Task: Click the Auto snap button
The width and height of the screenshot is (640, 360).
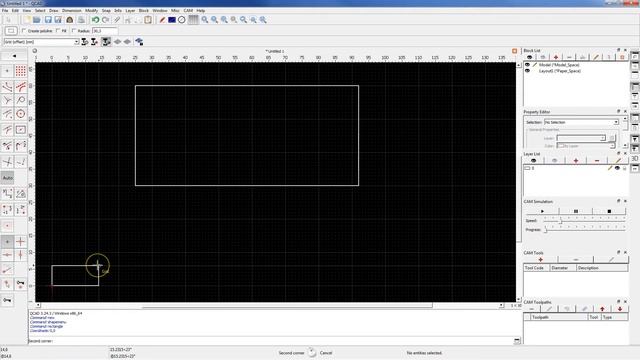Action: 7,178
